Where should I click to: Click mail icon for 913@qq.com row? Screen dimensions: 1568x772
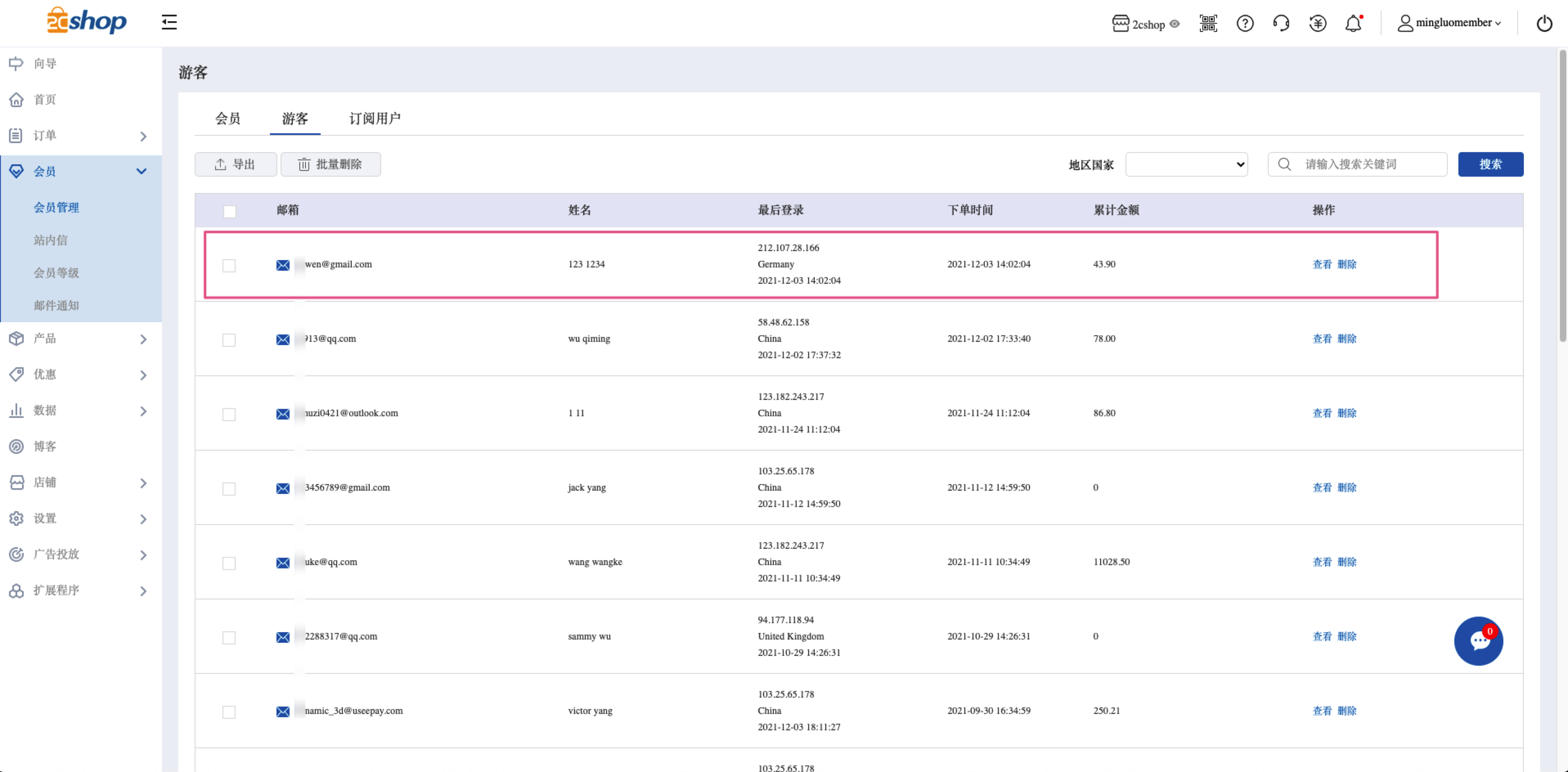283,339
